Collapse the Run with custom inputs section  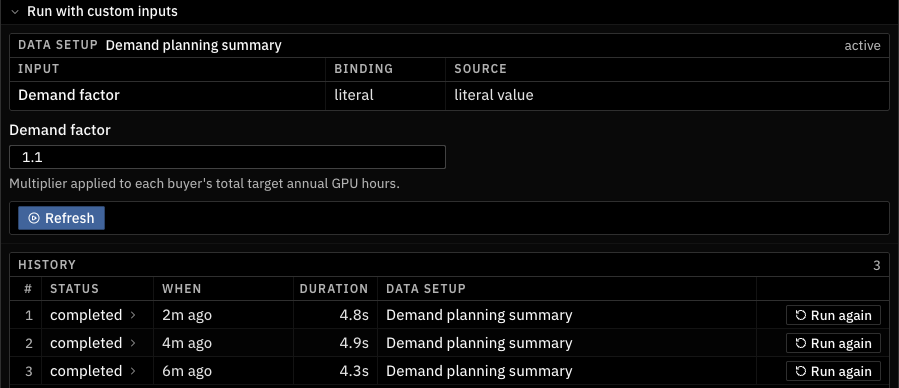pos(15,11)
